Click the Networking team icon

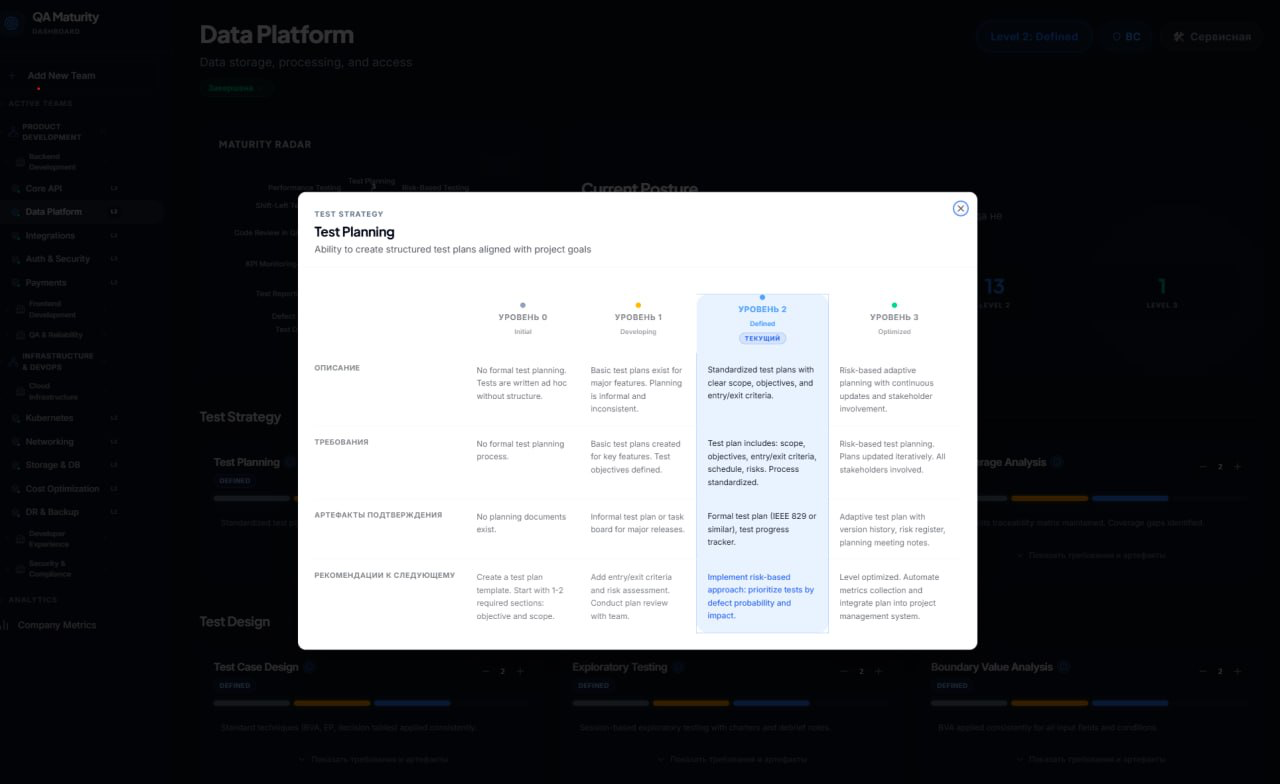tap(16, 442)
